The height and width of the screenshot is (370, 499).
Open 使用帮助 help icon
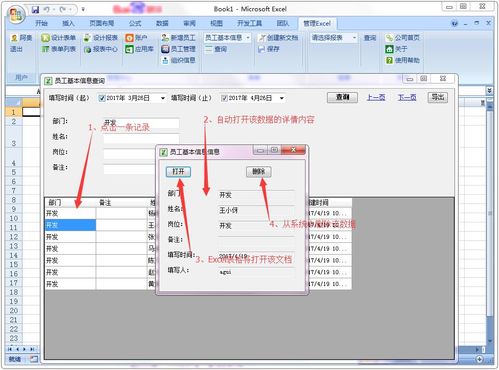click(389, 60)
